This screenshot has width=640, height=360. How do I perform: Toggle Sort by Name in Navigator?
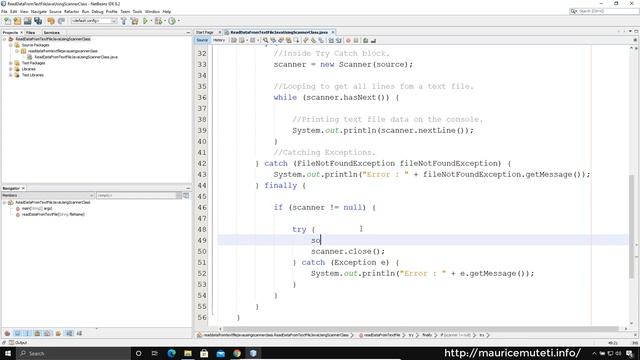(69, 333)
